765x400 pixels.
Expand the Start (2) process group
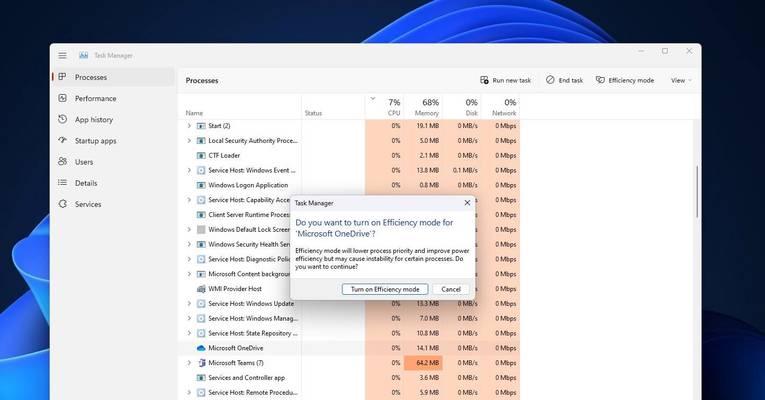tap(189, 126)
